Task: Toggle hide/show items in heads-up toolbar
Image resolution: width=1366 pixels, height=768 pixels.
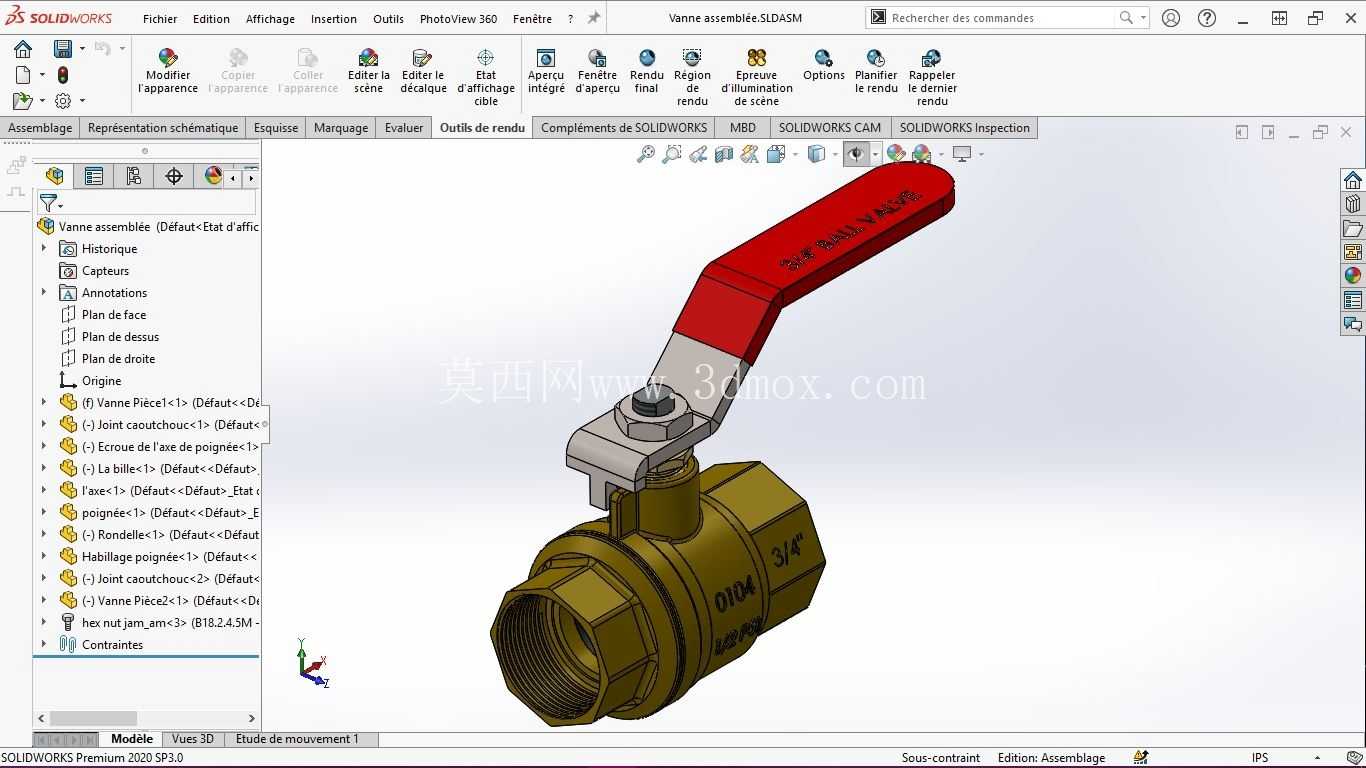Action: pos(856,154)
